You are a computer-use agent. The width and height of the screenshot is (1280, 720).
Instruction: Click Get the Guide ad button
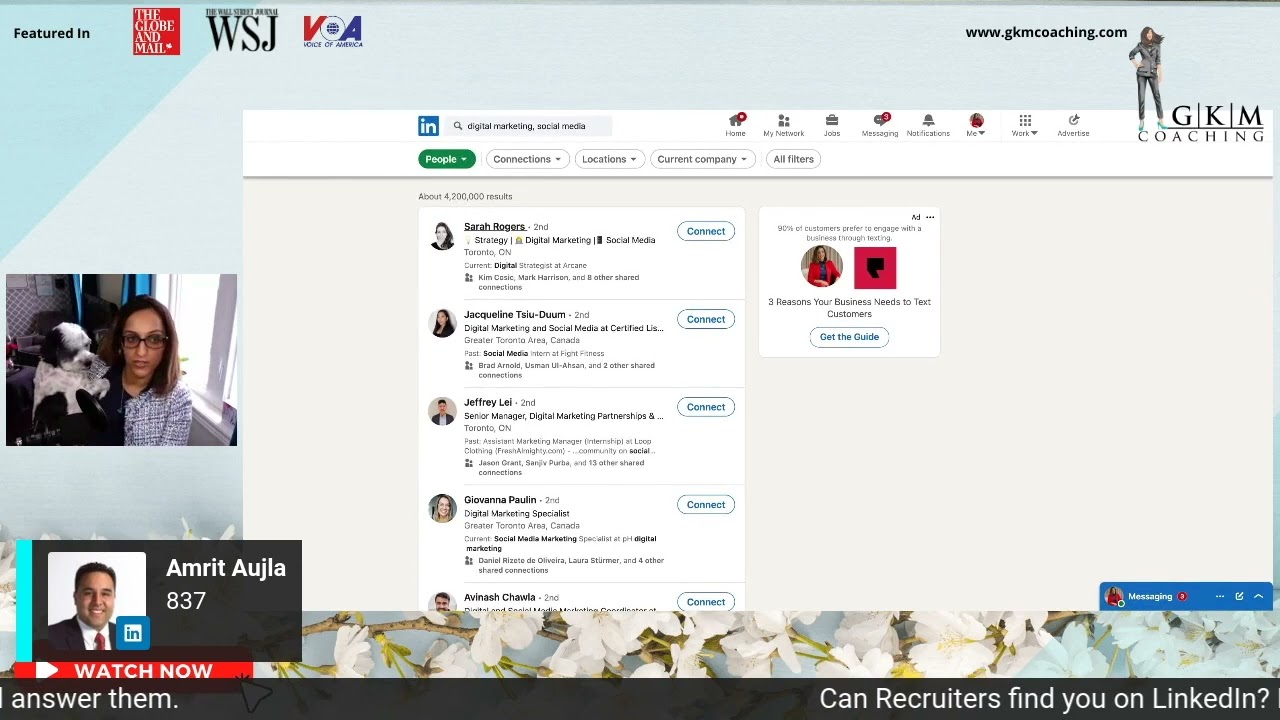[849, 337]
